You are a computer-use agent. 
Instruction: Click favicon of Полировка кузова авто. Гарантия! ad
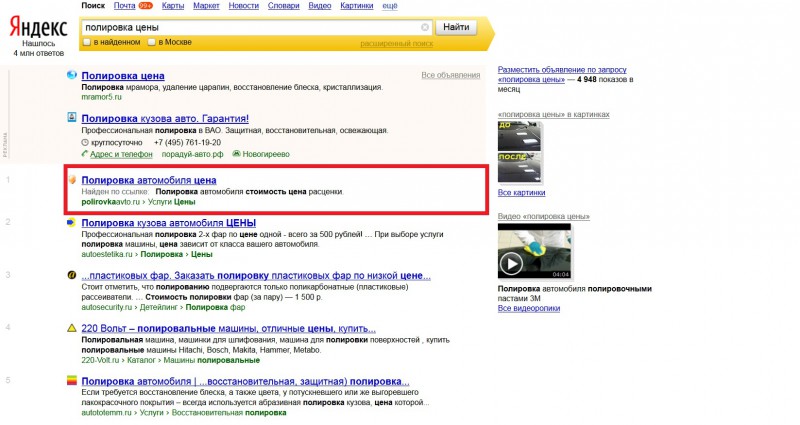tap(72, 117)
